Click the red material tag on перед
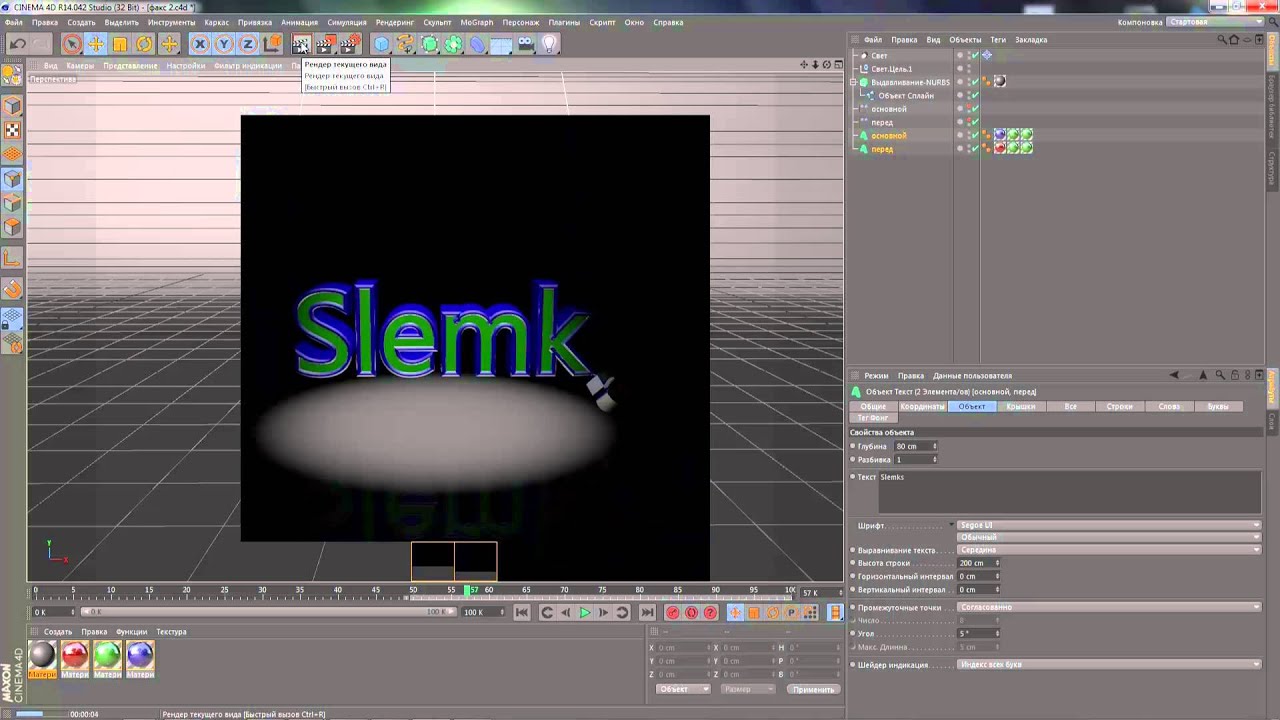The width and height of the screenshot is (1280, 720). (x=1000, y=148)
